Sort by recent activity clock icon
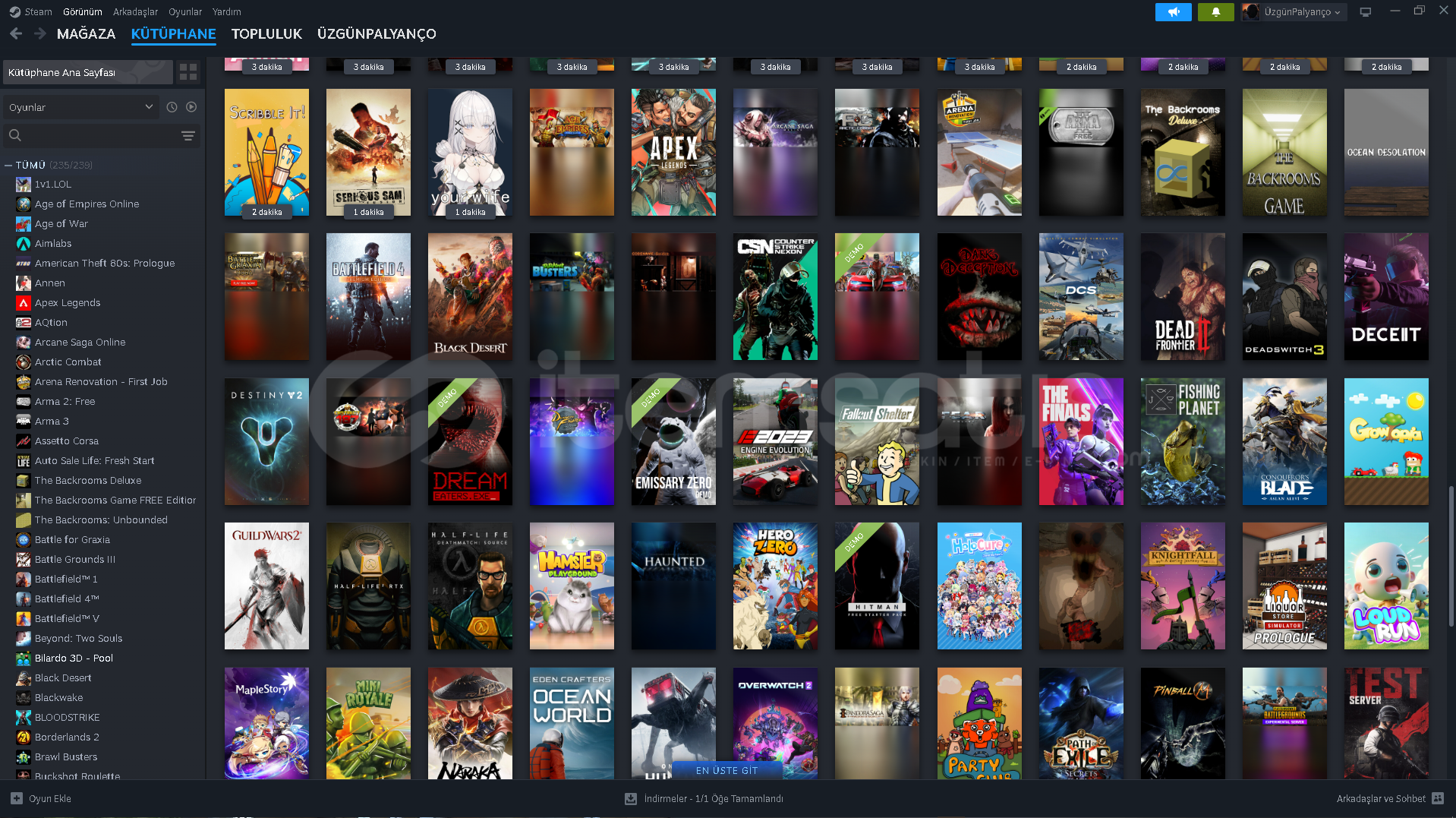The width and height of the screenshot is (1456, 818). coord(172,107)
